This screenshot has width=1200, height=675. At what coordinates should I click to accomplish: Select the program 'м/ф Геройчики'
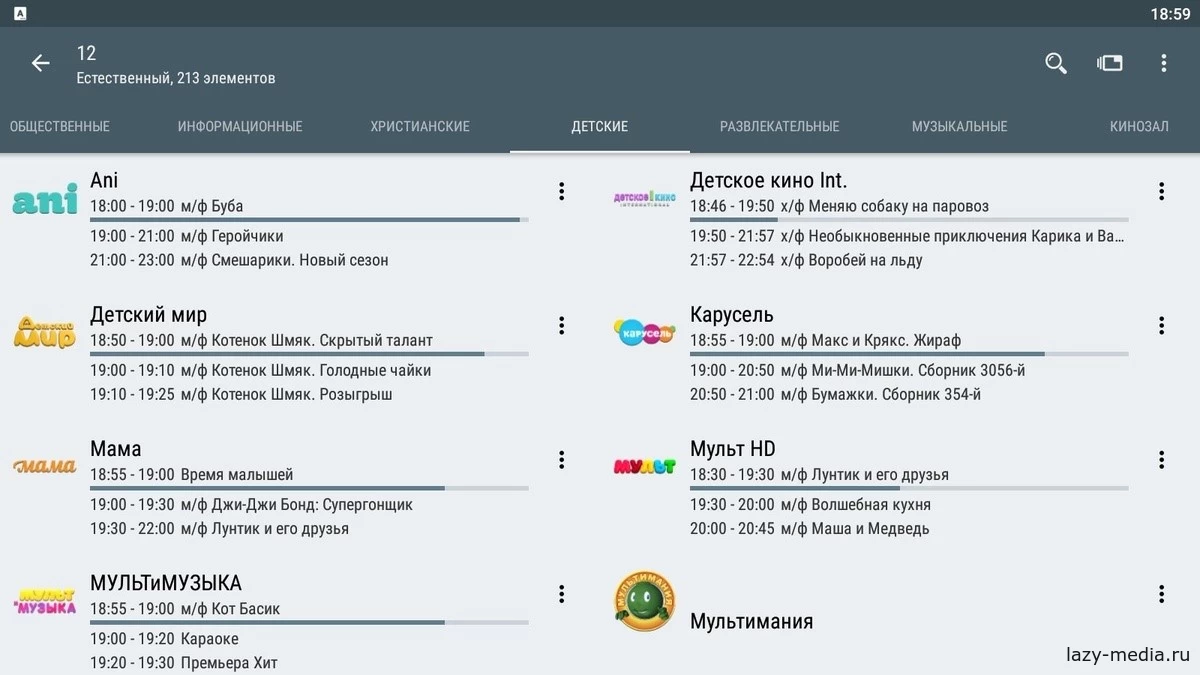click(x=232, y=236)
